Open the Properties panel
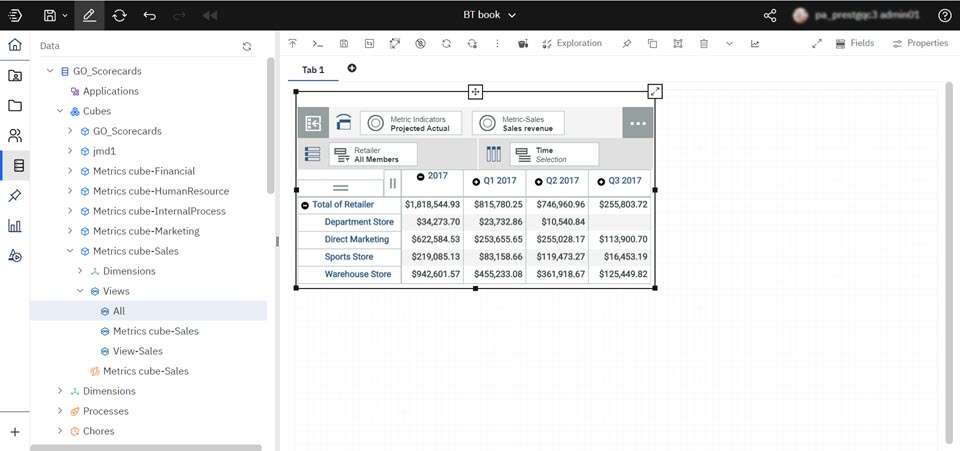 pos(921,43)
